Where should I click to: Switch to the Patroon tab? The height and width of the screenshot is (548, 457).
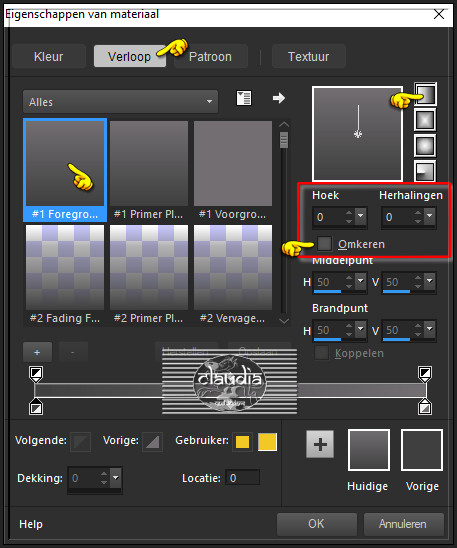(x=211, y=56)
